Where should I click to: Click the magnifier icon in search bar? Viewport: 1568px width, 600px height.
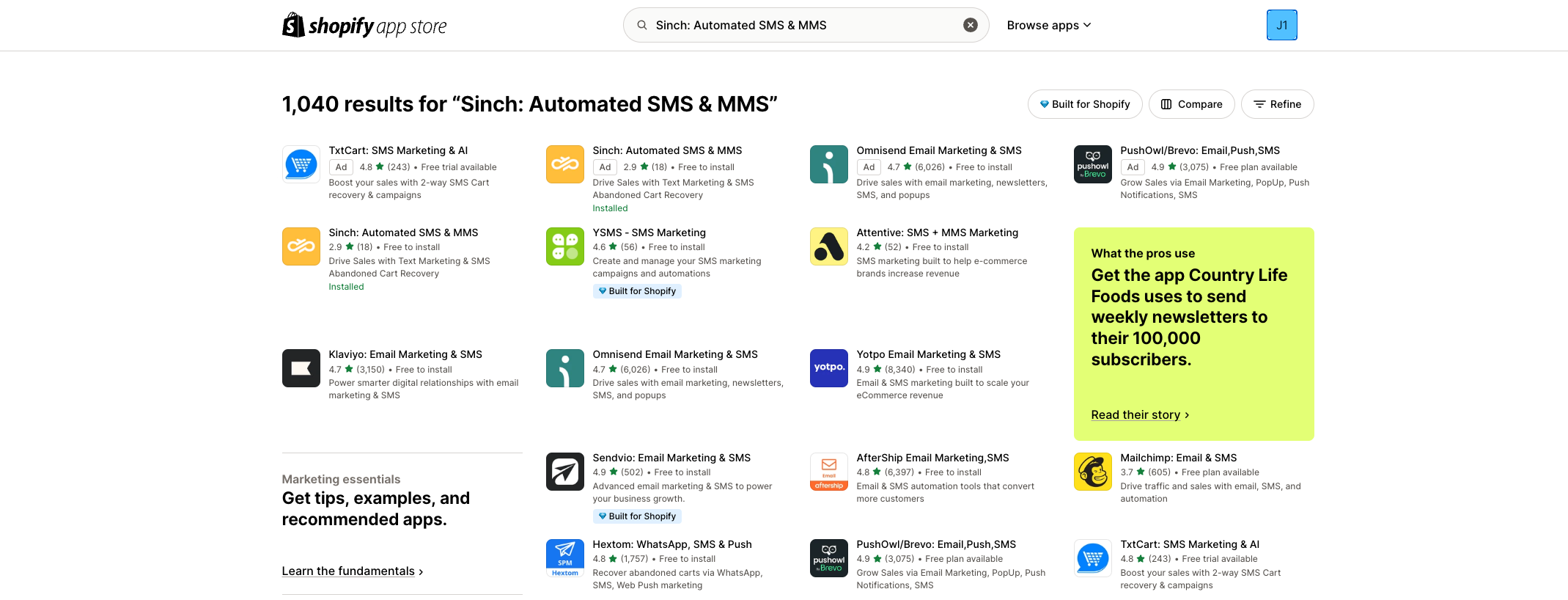[x=642, y=25]
